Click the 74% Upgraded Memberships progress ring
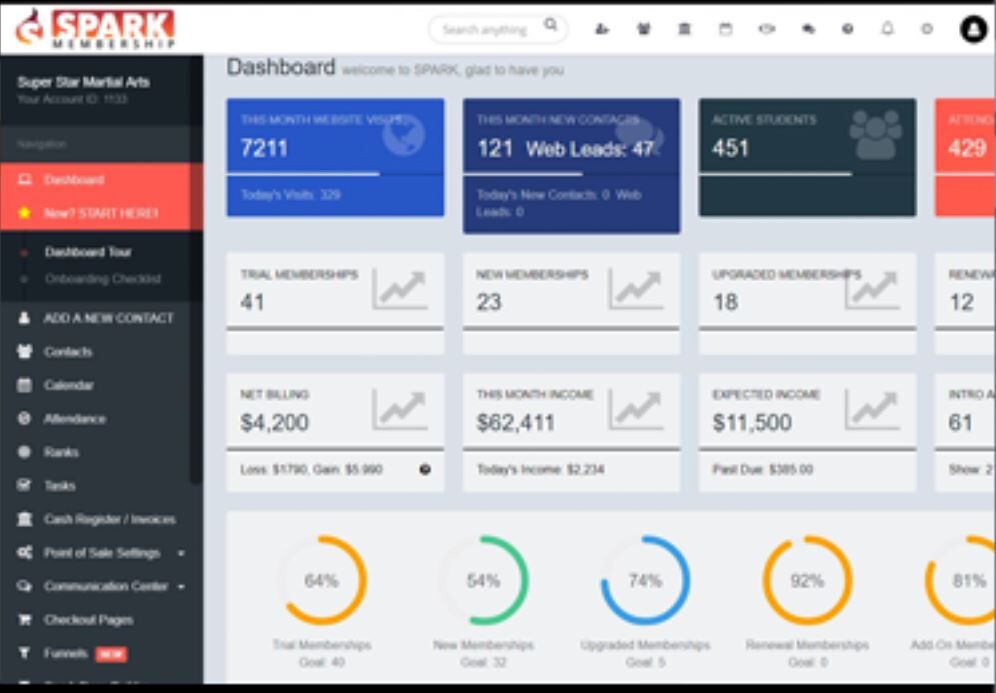The image size is (996, 693). [645, 581]
